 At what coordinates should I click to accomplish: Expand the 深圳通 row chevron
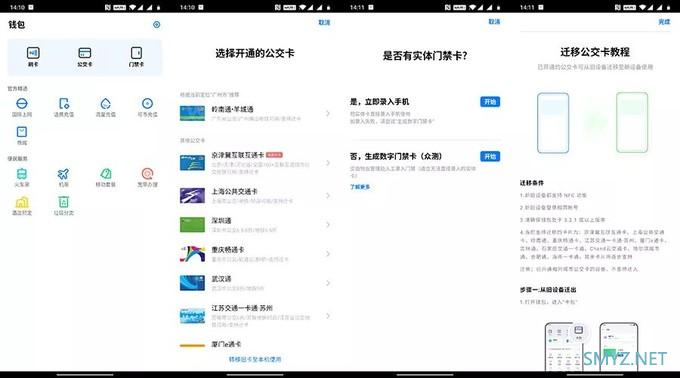(x=328, y=225)
